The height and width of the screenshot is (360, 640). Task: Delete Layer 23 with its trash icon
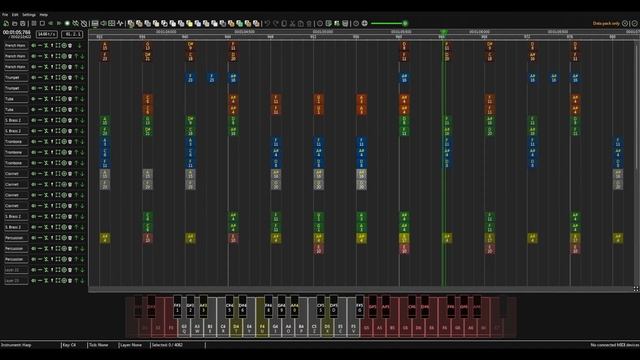click(70, 280)
